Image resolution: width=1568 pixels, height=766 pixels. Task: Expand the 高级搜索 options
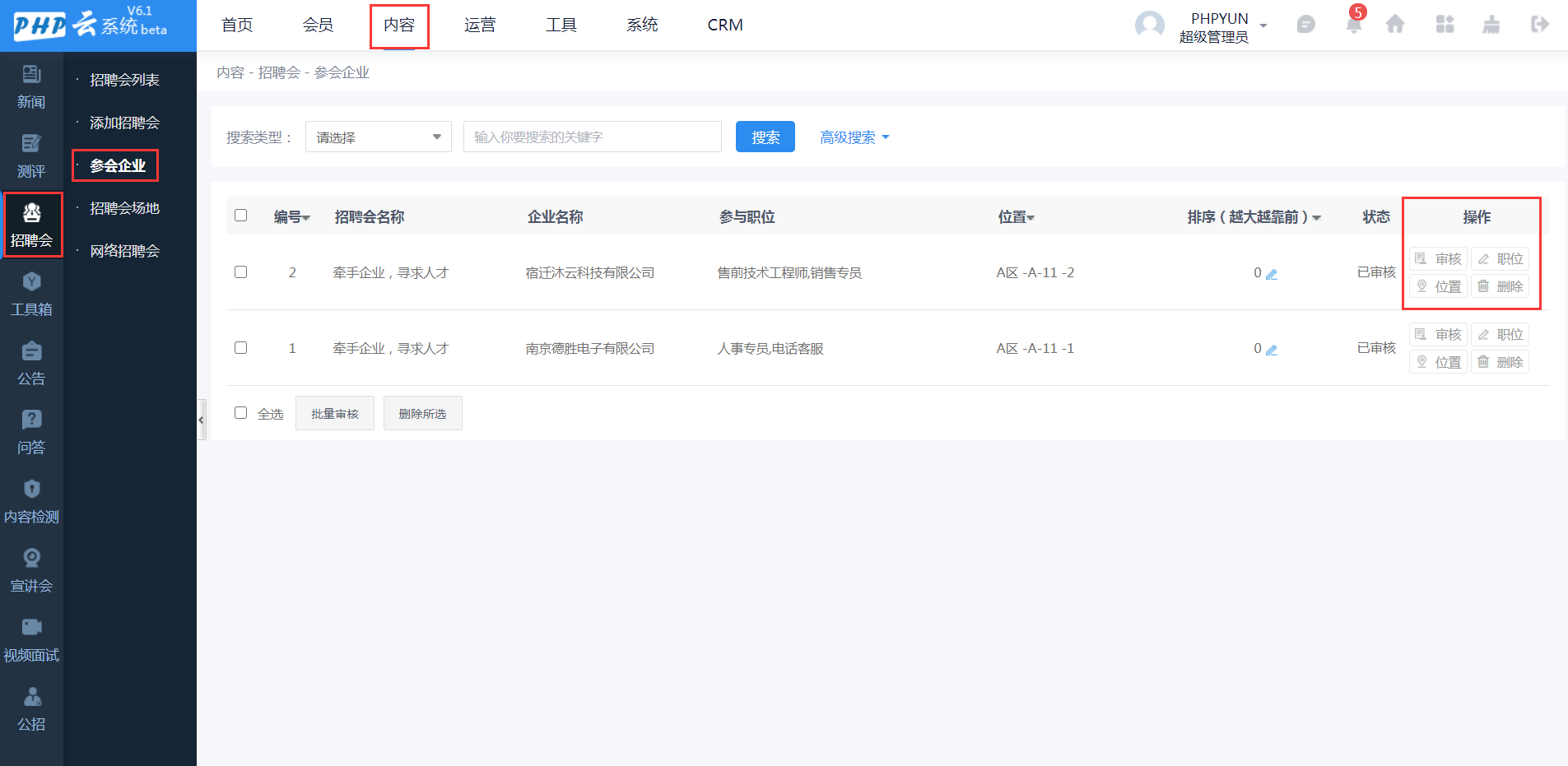(x=854, y=137)
